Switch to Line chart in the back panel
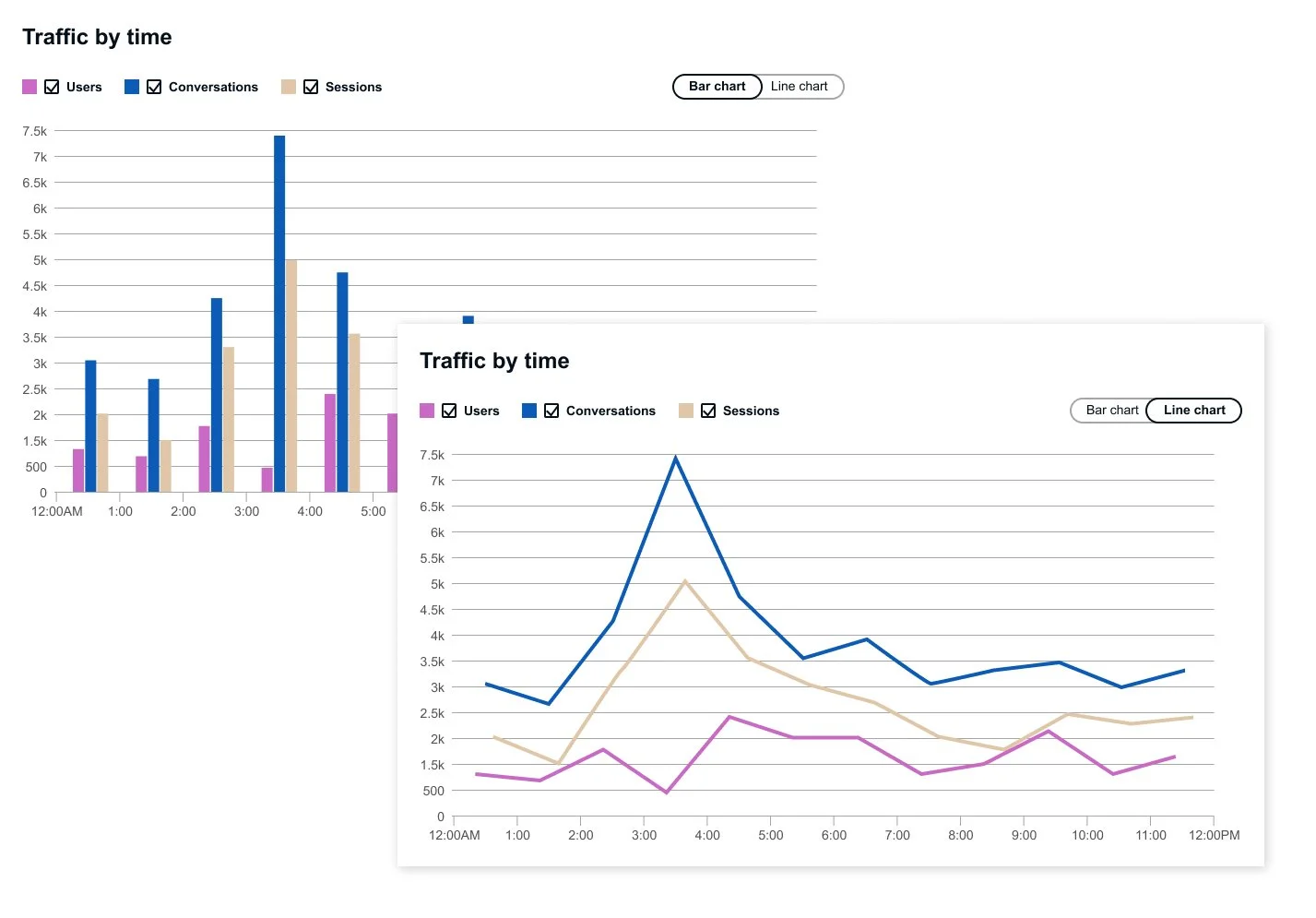 point(800,87)
